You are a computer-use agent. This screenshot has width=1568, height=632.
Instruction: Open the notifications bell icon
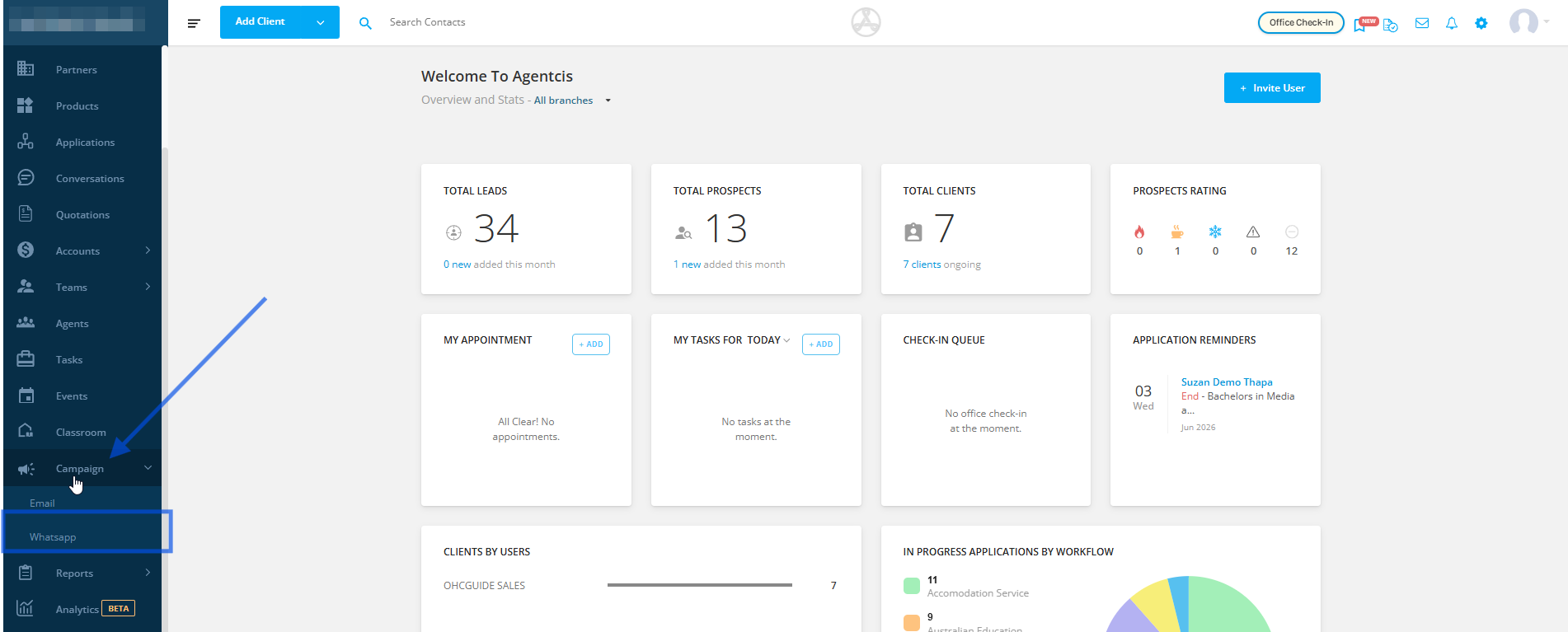click(x=1452, y=23)
